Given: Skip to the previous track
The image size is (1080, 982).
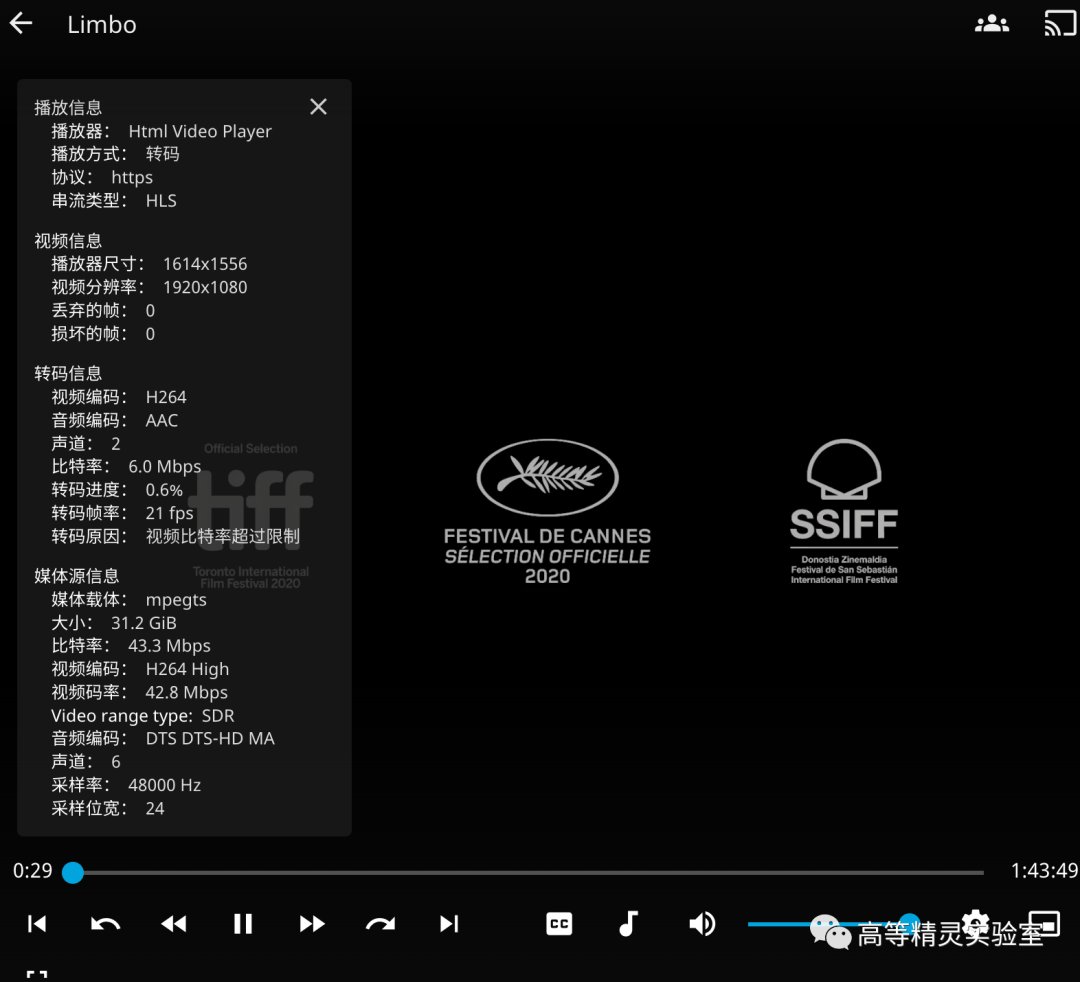Looking at the screenshot, I should pos(37,923).
